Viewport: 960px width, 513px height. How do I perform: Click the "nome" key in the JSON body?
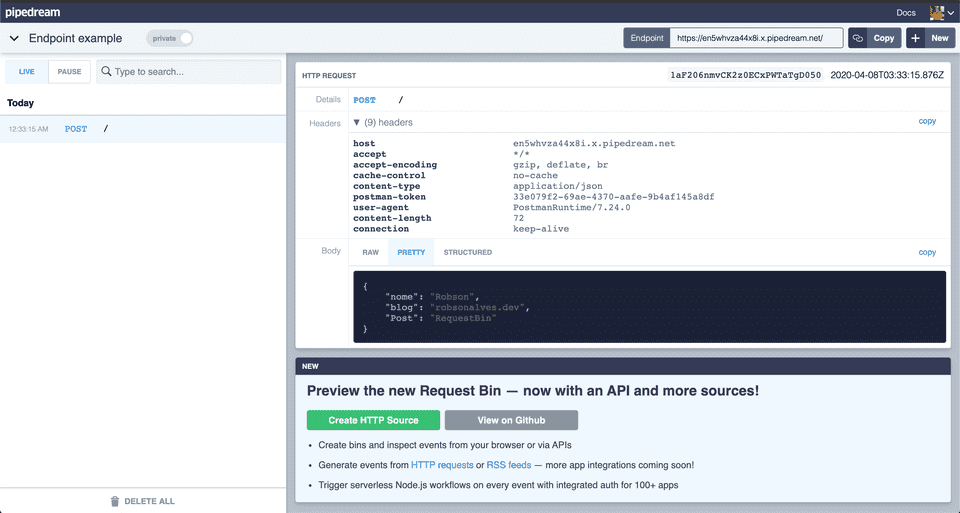click(402, 297)
